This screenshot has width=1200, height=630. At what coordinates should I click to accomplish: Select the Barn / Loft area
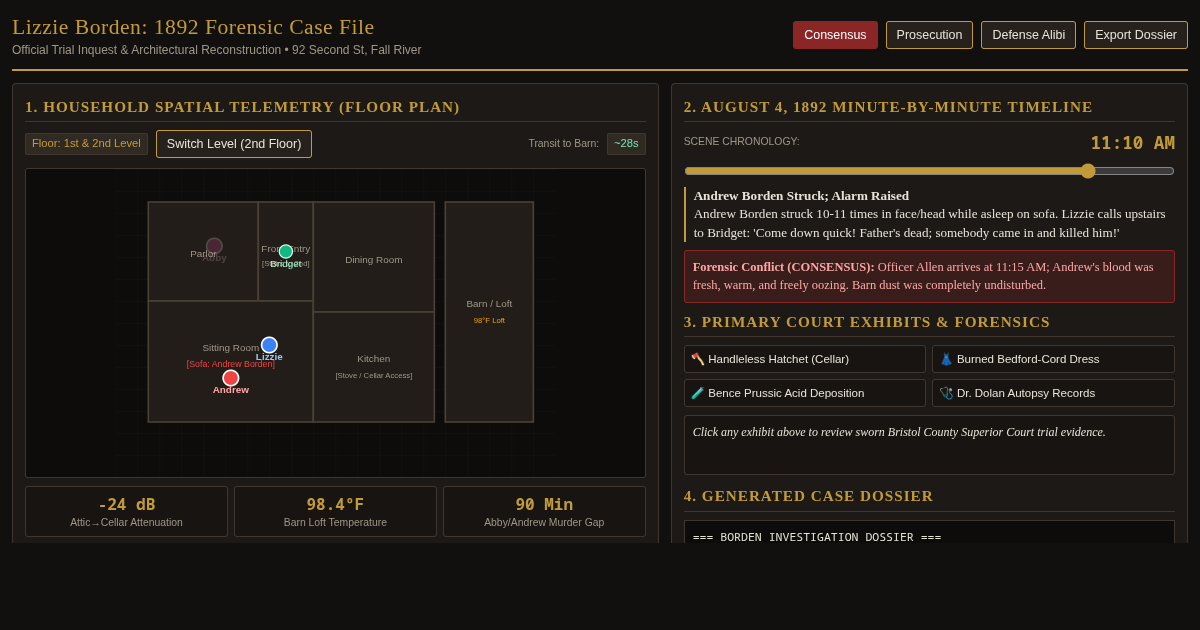click(x=489, y=312)
